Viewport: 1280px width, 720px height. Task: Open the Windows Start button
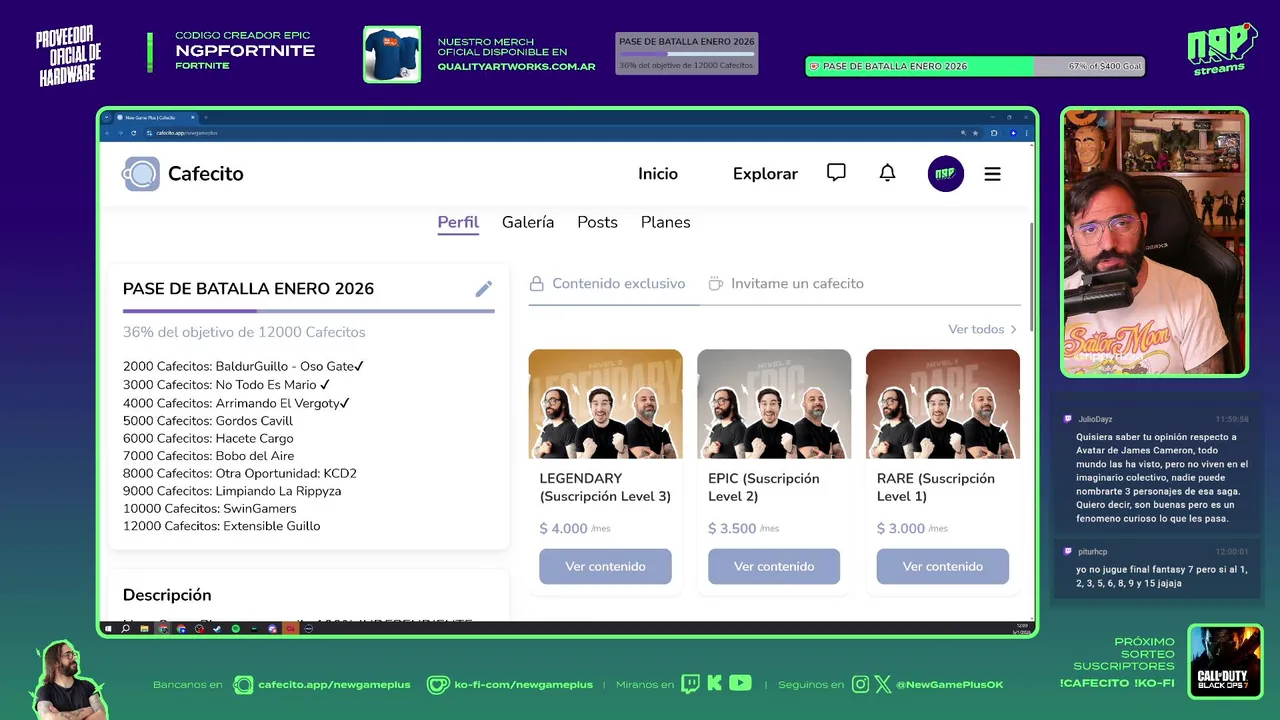pyautogui.click(x=108, y=629)
